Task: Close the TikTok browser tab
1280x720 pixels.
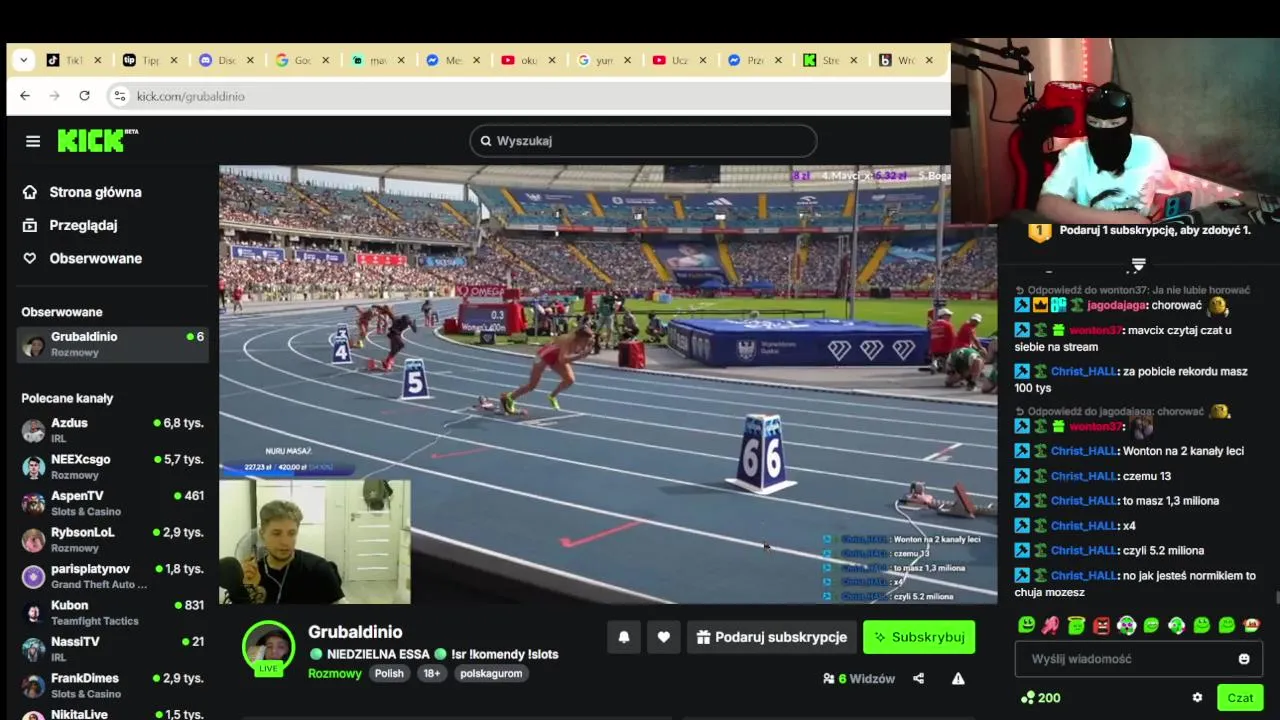Action: [x=98, y=60]
